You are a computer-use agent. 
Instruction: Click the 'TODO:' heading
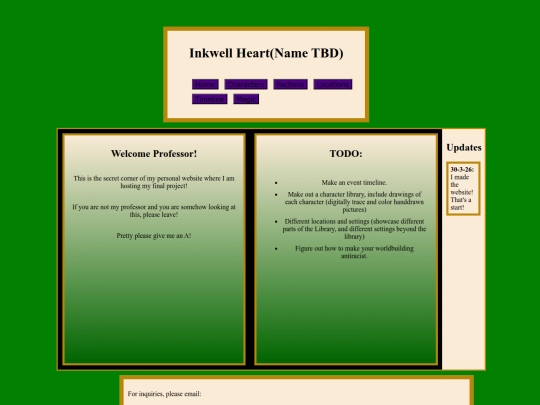pos(346,154)
